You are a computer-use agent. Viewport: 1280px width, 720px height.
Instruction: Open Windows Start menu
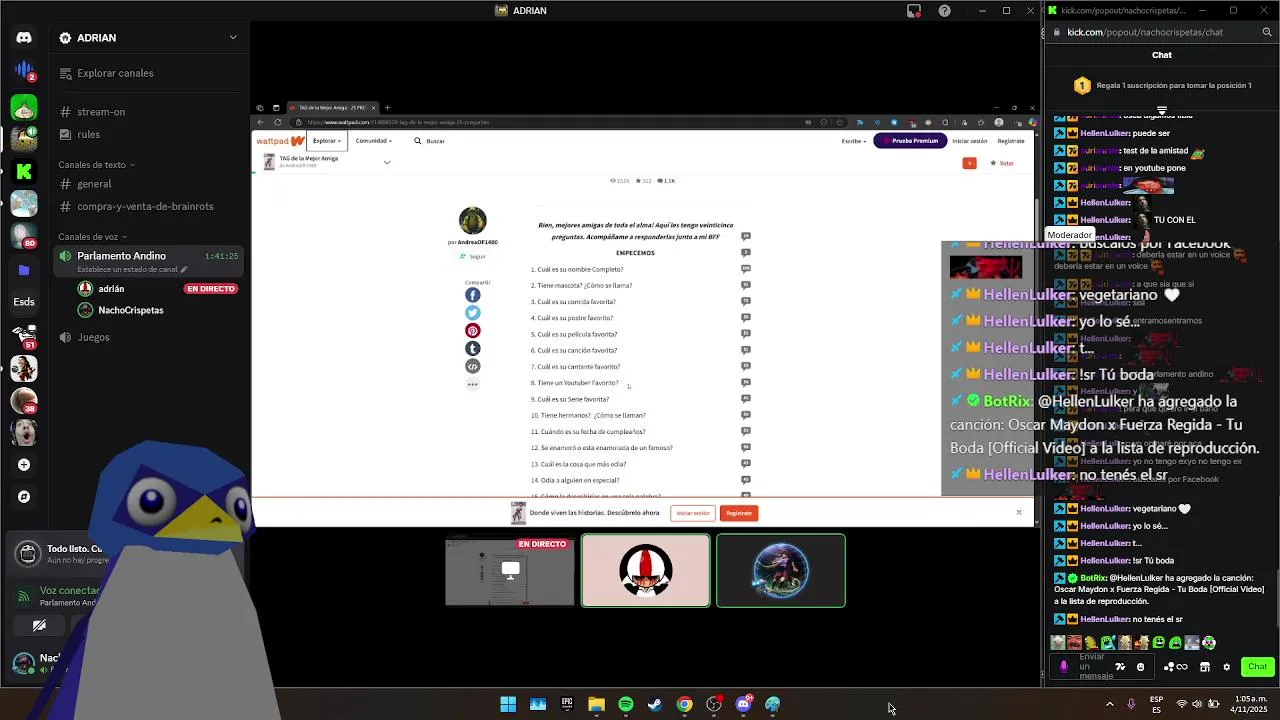click(x=508, y=704)
